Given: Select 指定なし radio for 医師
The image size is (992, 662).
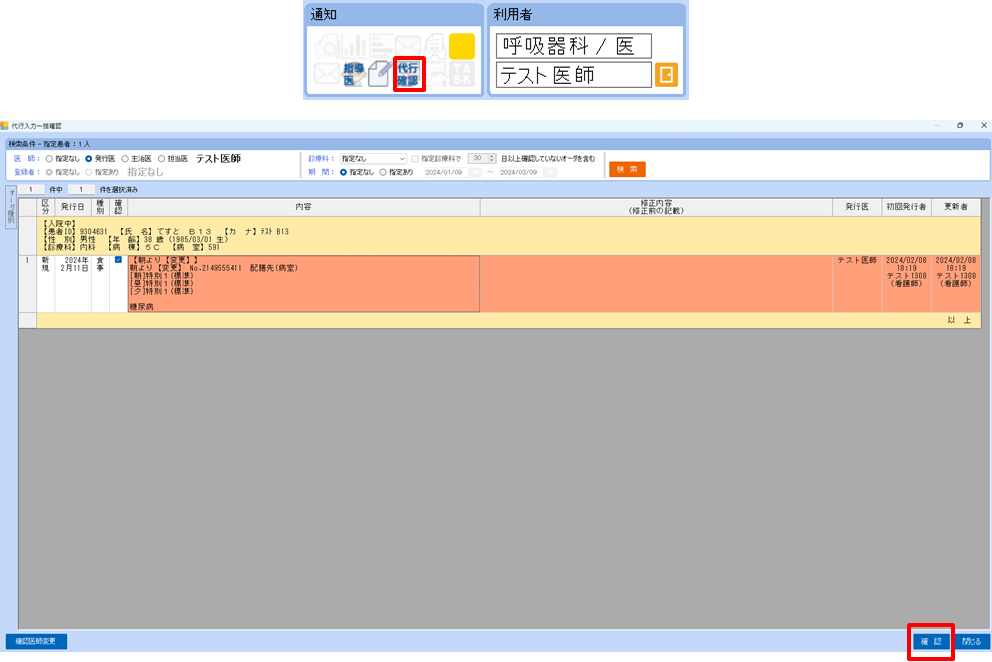Looking at the screenshot, I should tap(49, 159).
